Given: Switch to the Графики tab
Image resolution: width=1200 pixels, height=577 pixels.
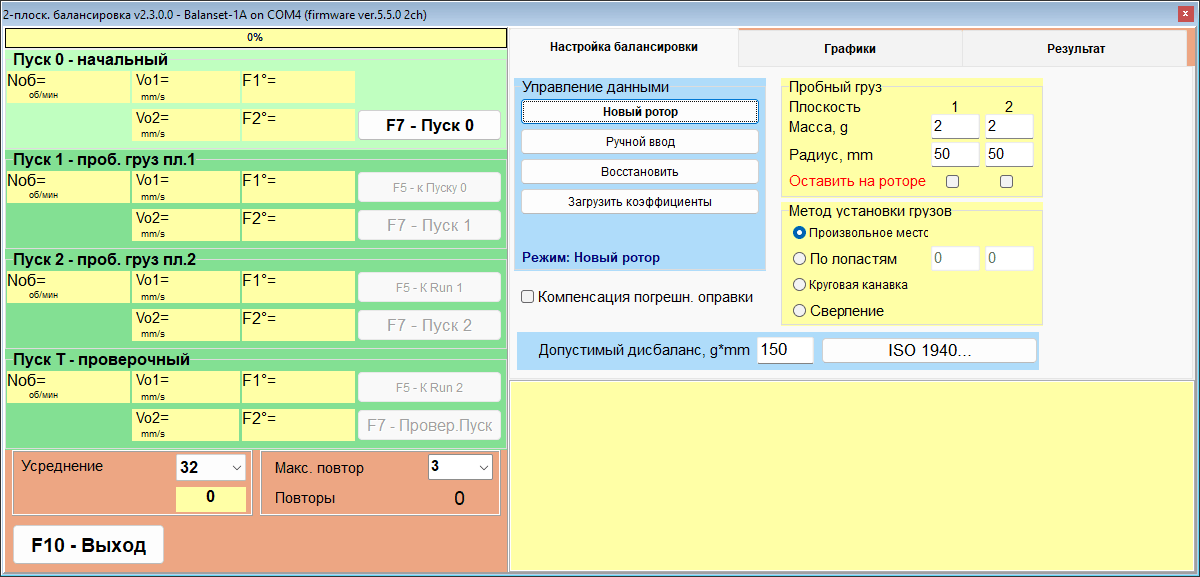Looking at the screenshot, I should [850, 48].
